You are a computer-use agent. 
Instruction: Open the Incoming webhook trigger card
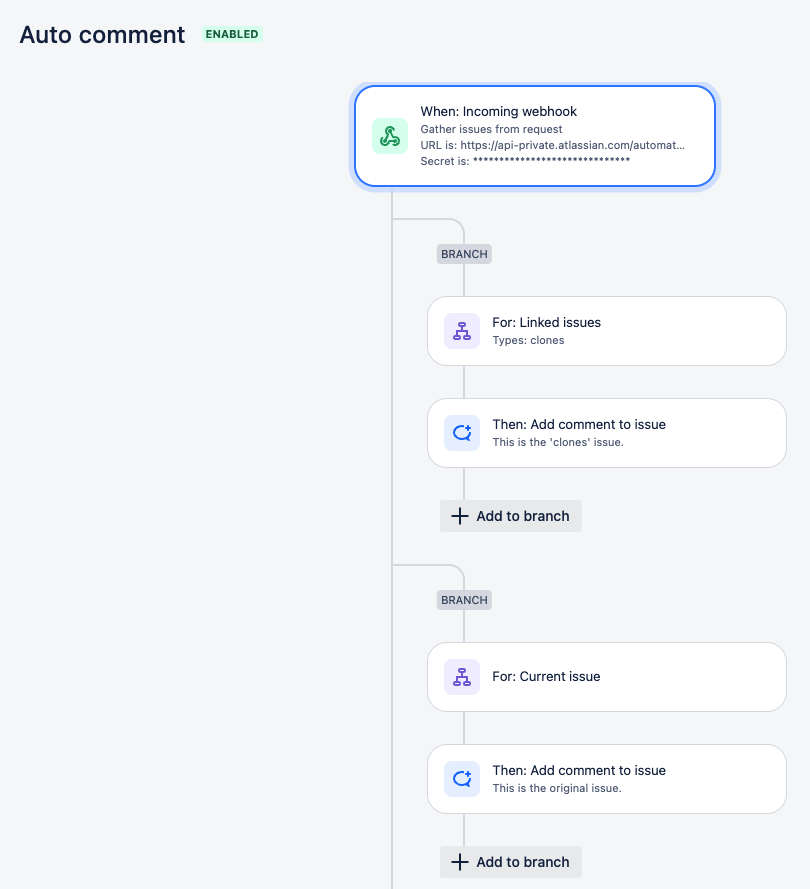click(x=535, y=136)
